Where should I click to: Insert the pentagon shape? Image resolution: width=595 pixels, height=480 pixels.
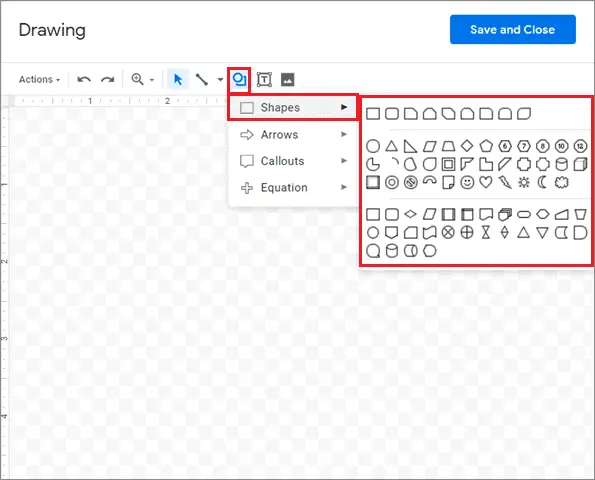click(486, 146)
